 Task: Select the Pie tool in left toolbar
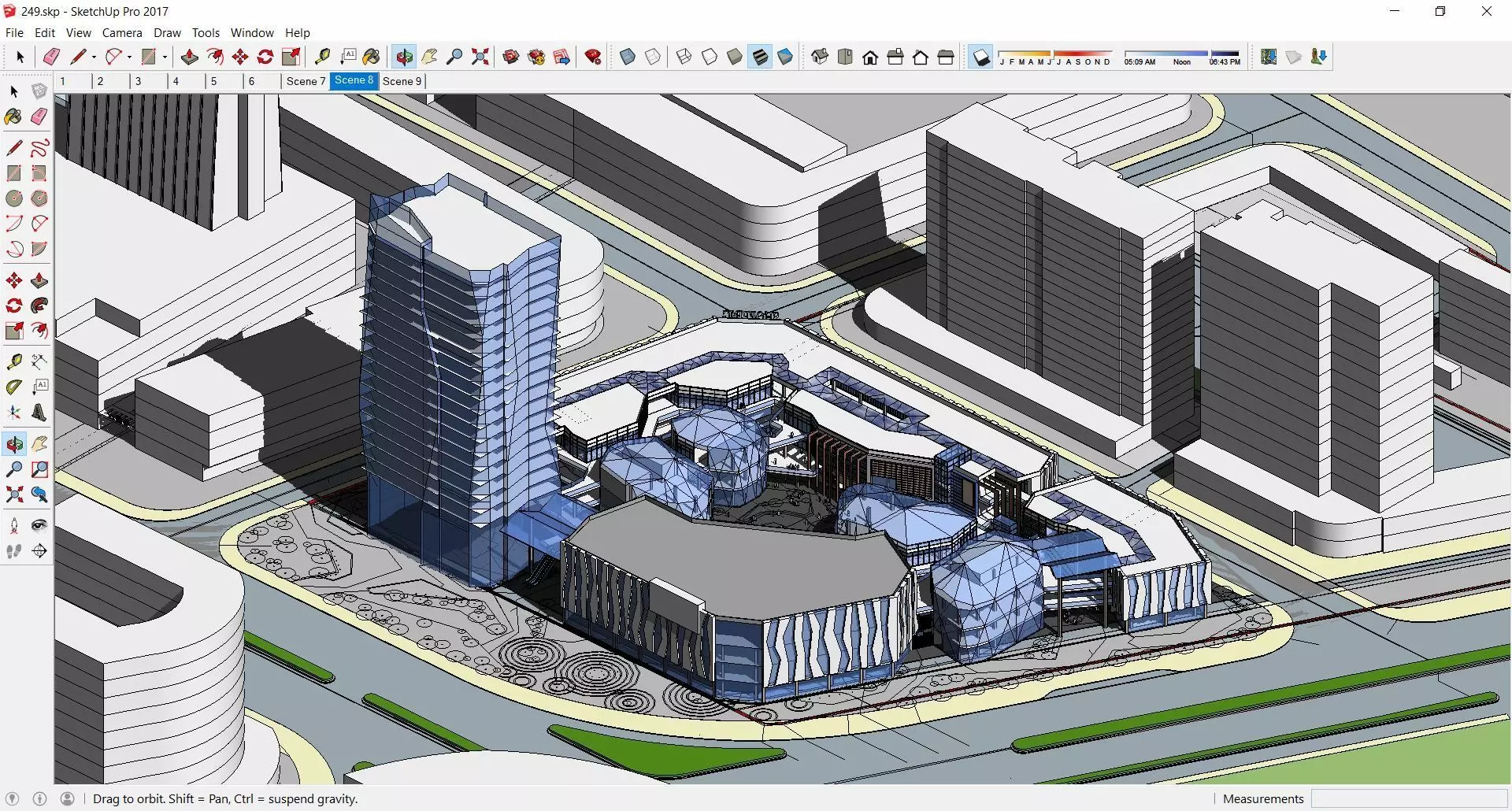[39, 249]
